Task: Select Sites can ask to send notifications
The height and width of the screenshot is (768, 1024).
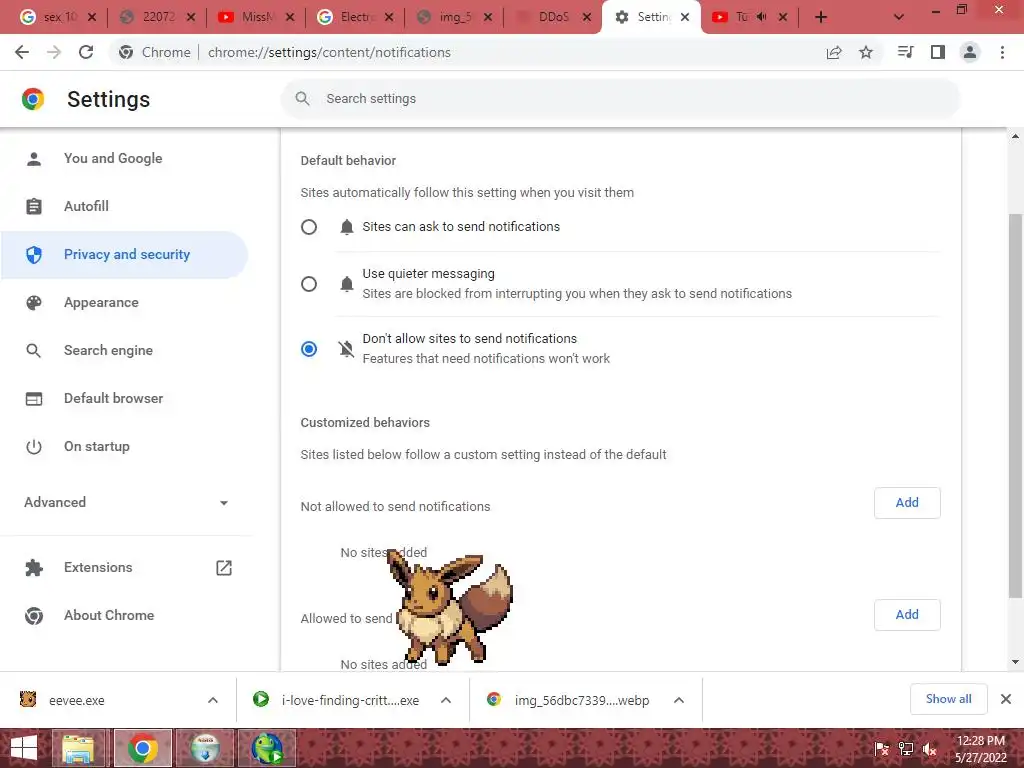Action: coord(309,227)
